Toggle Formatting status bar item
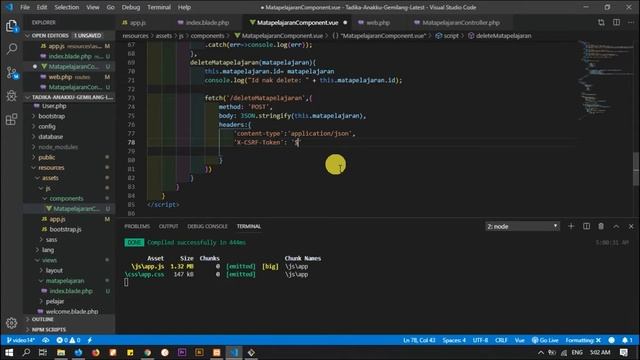Screen dimensions: 640x360 click(583, 340)
